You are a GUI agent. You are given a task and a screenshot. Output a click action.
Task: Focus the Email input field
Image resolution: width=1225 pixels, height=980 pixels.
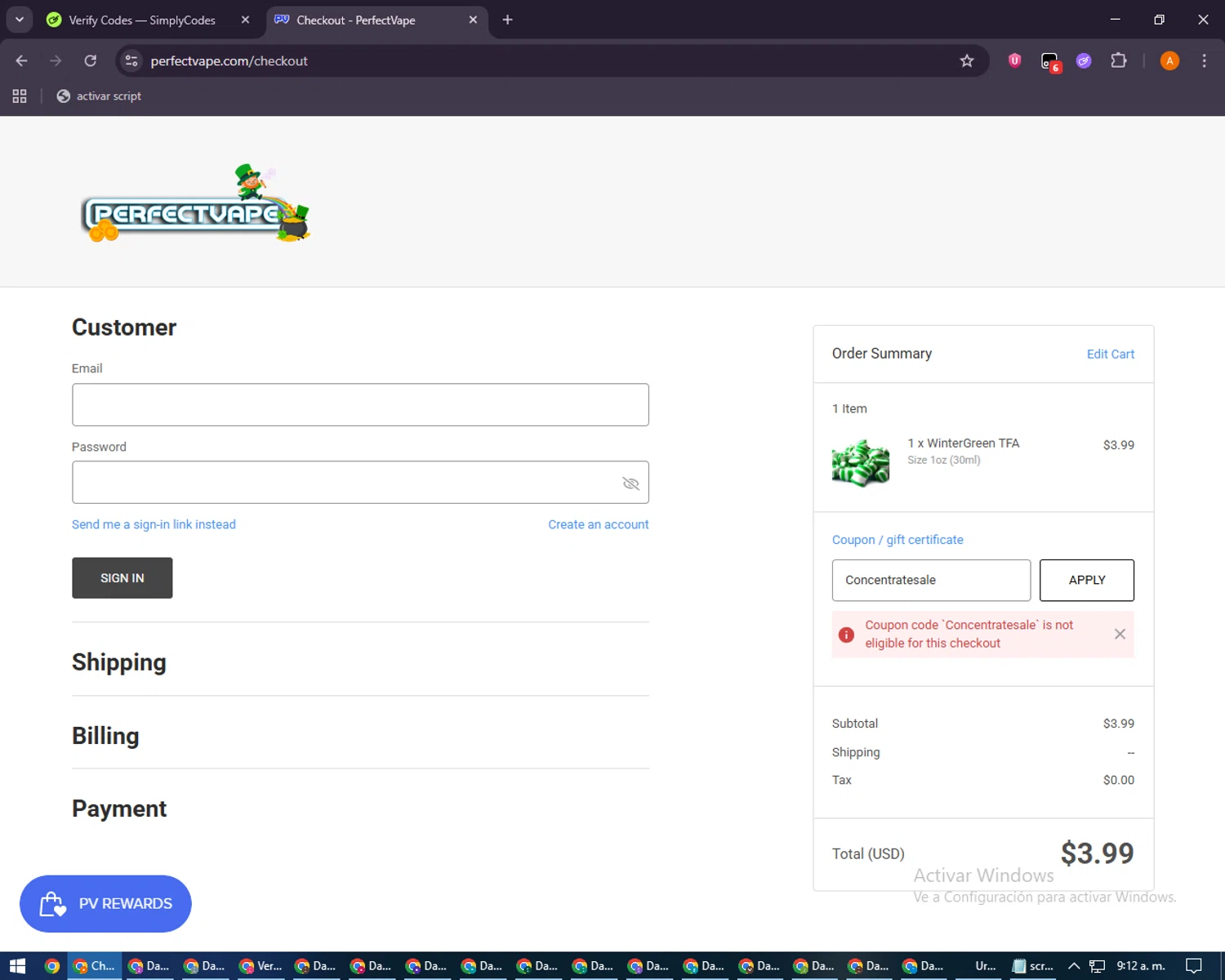click(360, 405)
